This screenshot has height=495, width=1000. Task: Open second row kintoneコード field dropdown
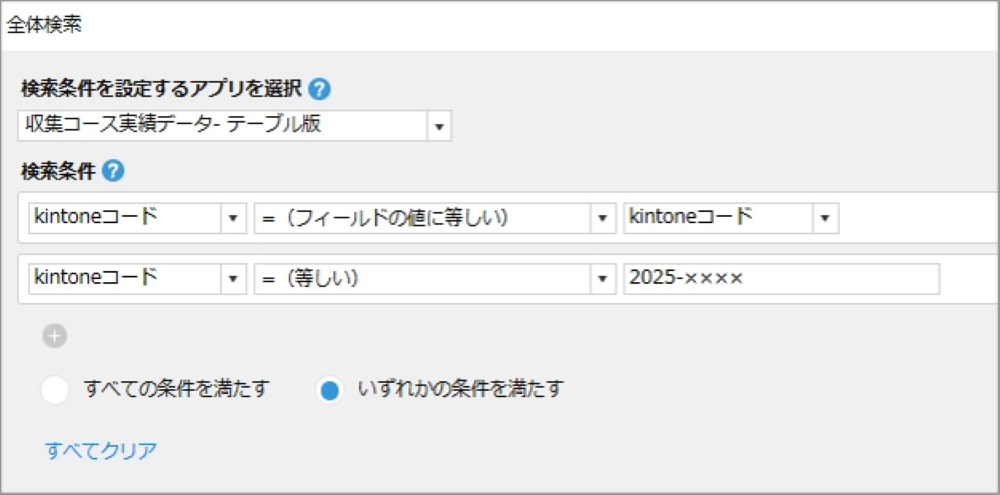[x=138, y=279]
